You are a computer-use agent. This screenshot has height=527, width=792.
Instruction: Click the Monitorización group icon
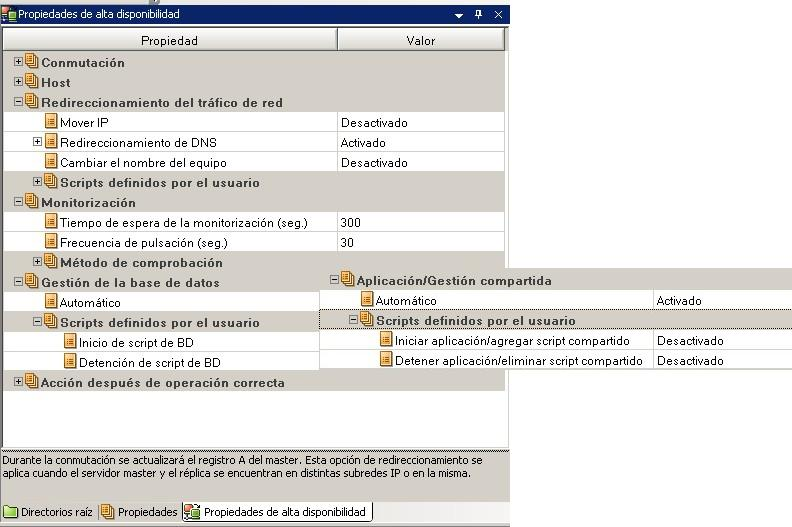coord(31,201)
